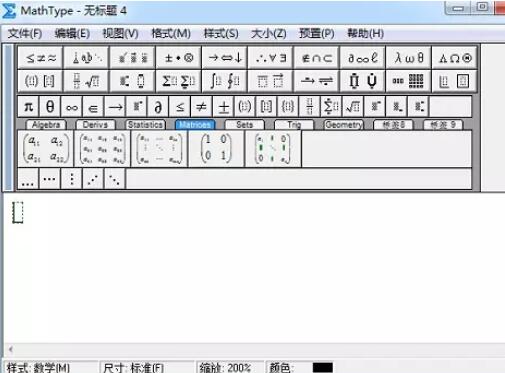Switch to the Sets tab
The width and height of the screenshot is (505, 373).
pyautogui.click(x=245, y=125)
